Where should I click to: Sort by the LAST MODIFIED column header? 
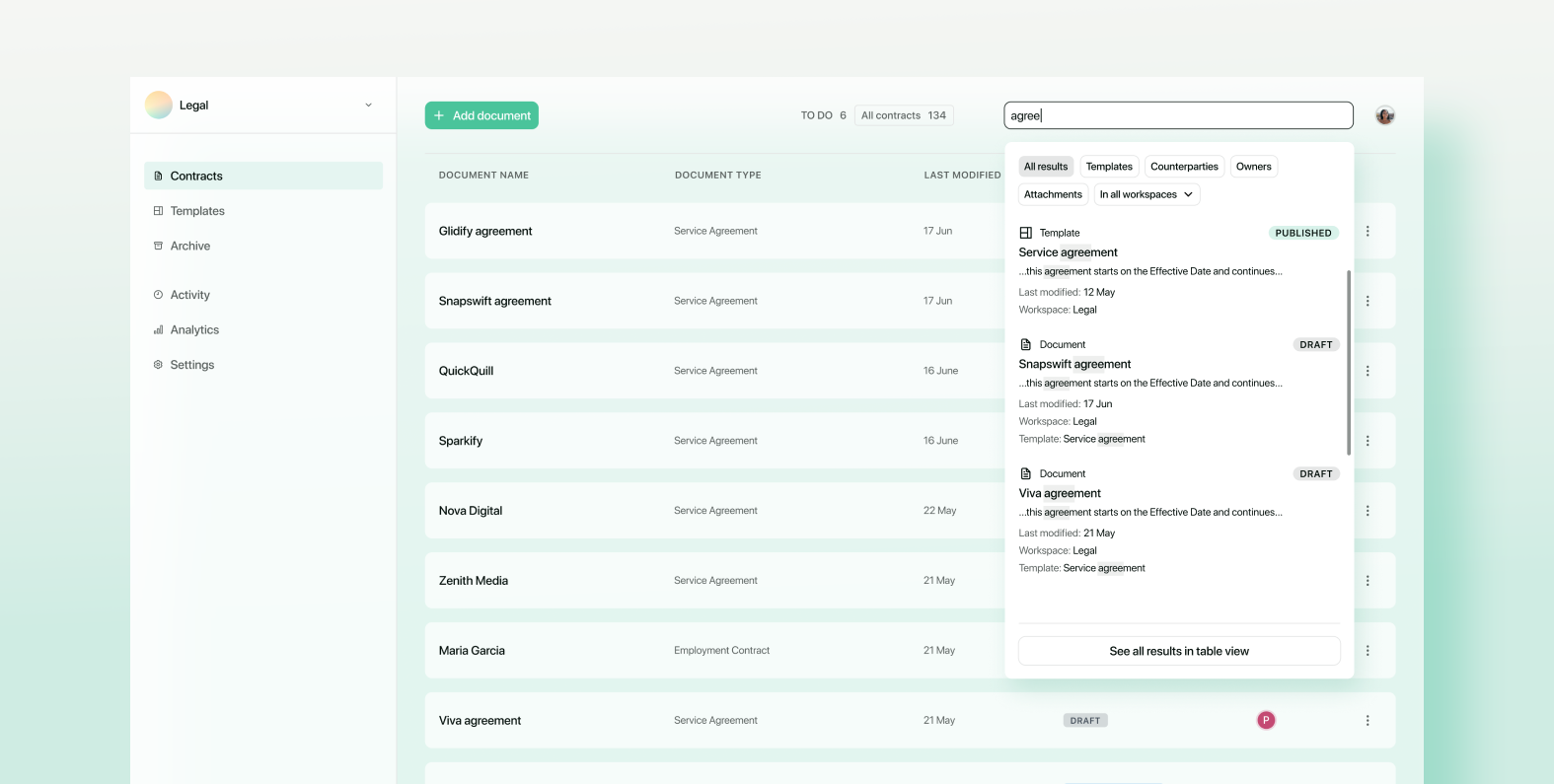point(962,175)
